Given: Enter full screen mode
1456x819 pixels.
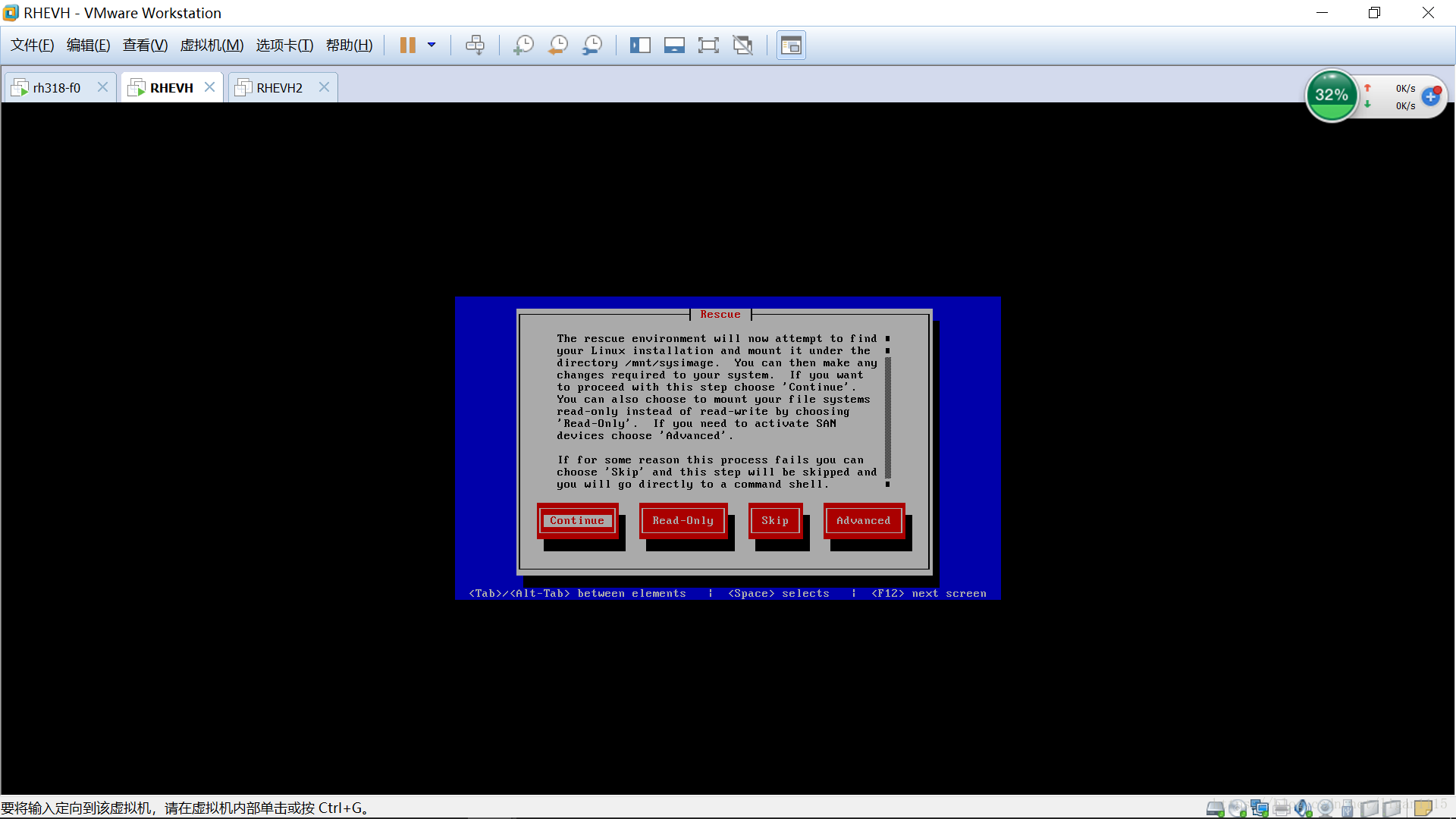Looking at the screenshot, I should coord(708,45).
